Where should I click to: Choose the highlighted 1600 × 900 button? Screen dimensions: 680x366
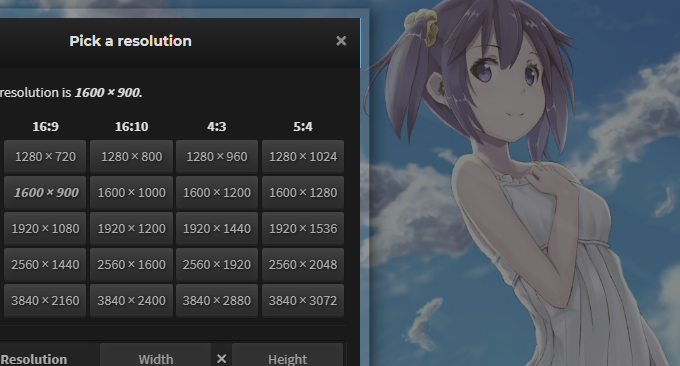coord(45,193)
